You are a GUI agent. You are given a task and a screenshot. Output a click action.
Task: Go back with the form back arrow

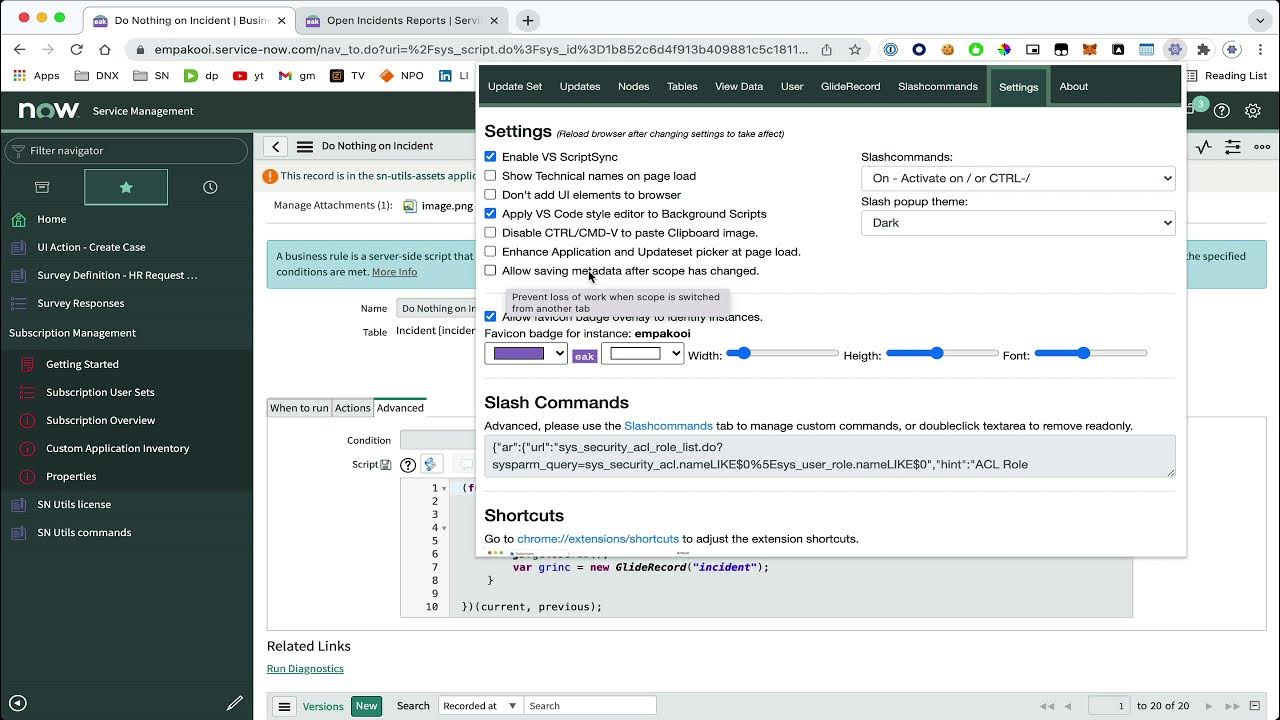(x=275, y=146)
